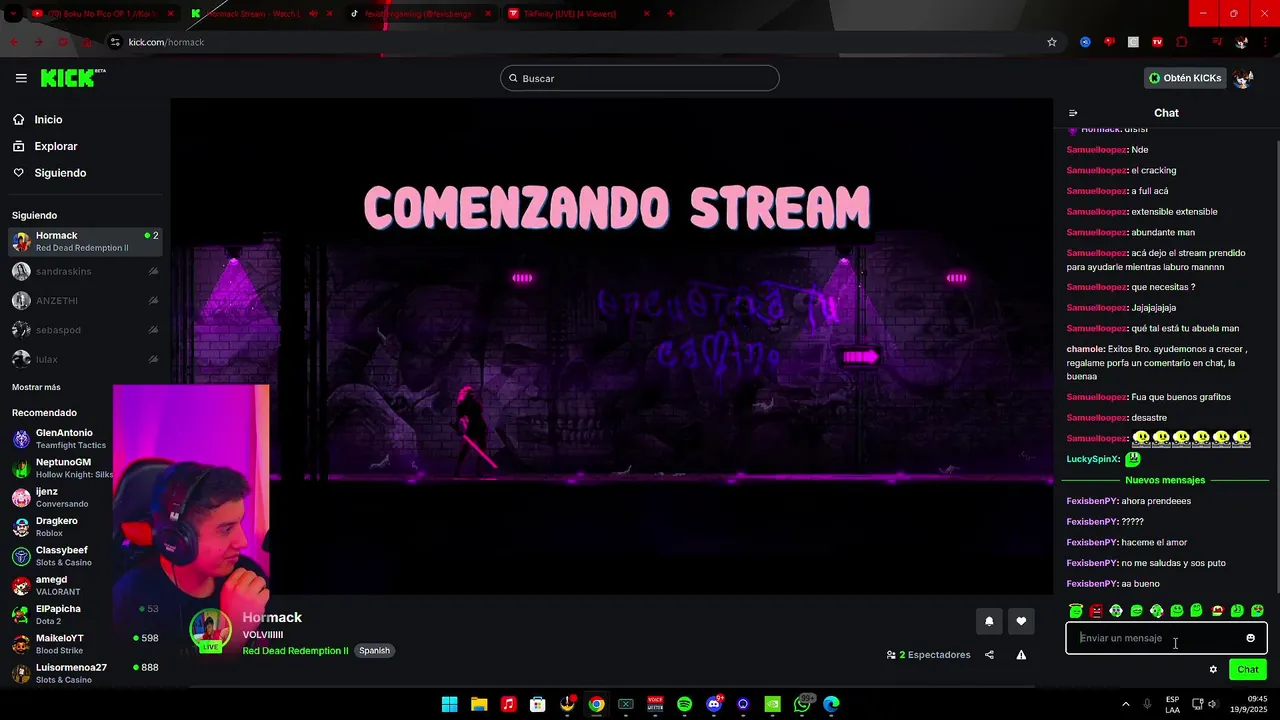Insert the angel halo emote
Screen dimensions: 1280x720
pos(1076,610)
